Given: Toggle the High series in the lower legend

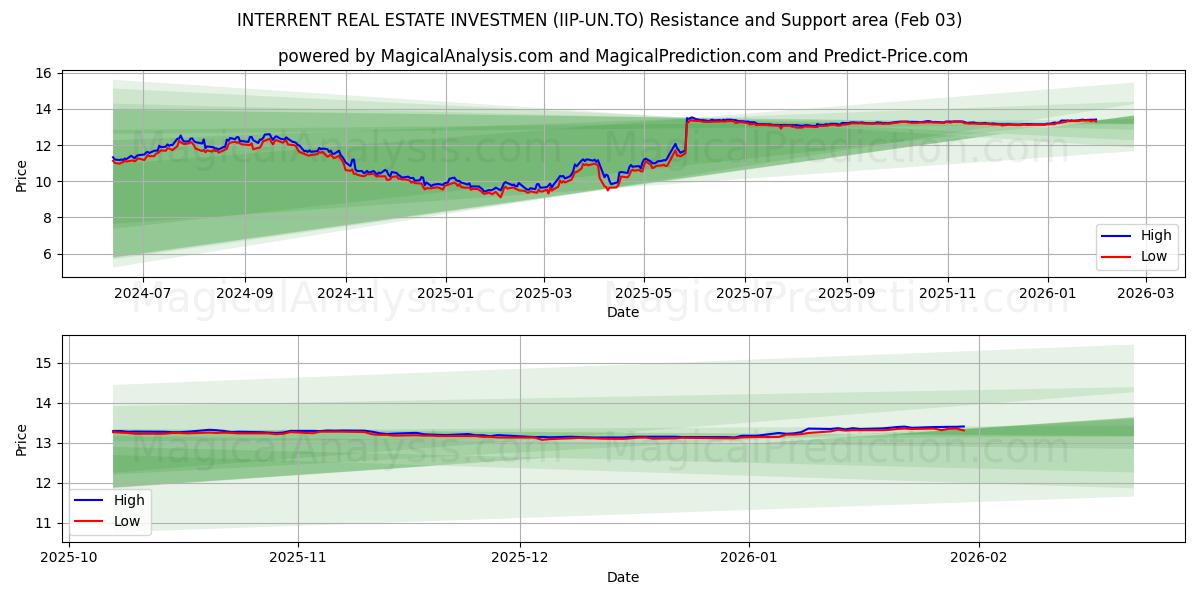Looking at the screenshot, I should (130, 500).
